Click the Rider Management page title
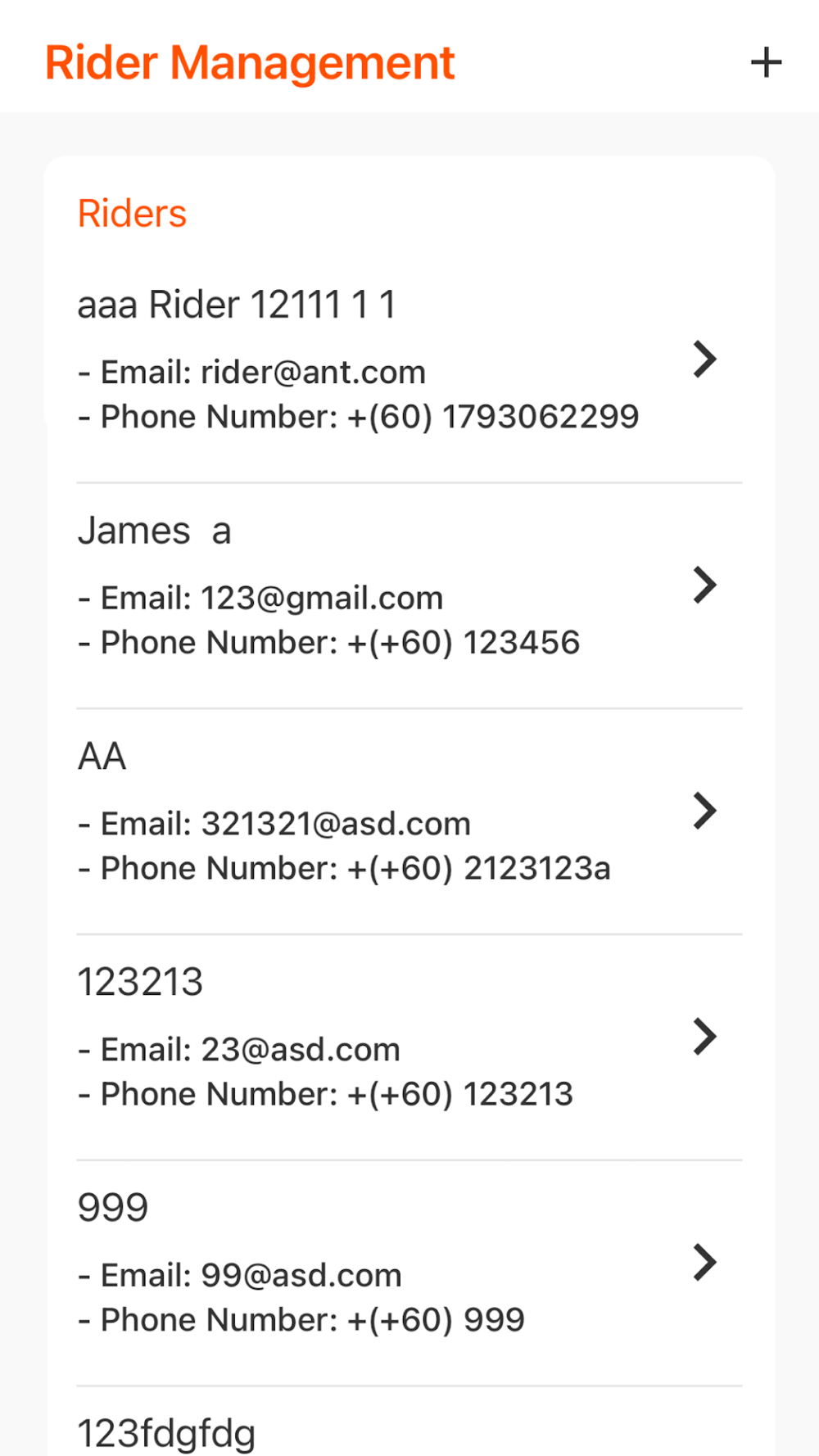Viewport: 819px width, 1456px height. pos(250,63)
